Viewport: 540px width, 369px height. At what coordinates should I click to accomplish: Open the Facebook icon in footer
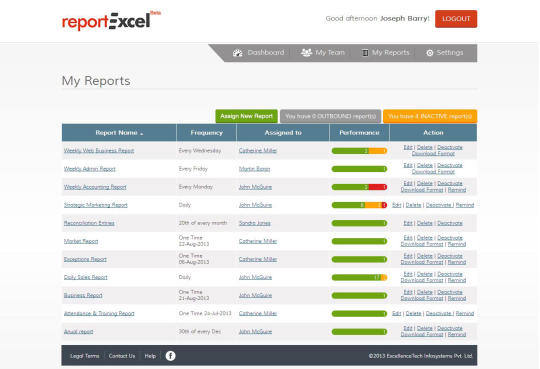click(170, 356)
